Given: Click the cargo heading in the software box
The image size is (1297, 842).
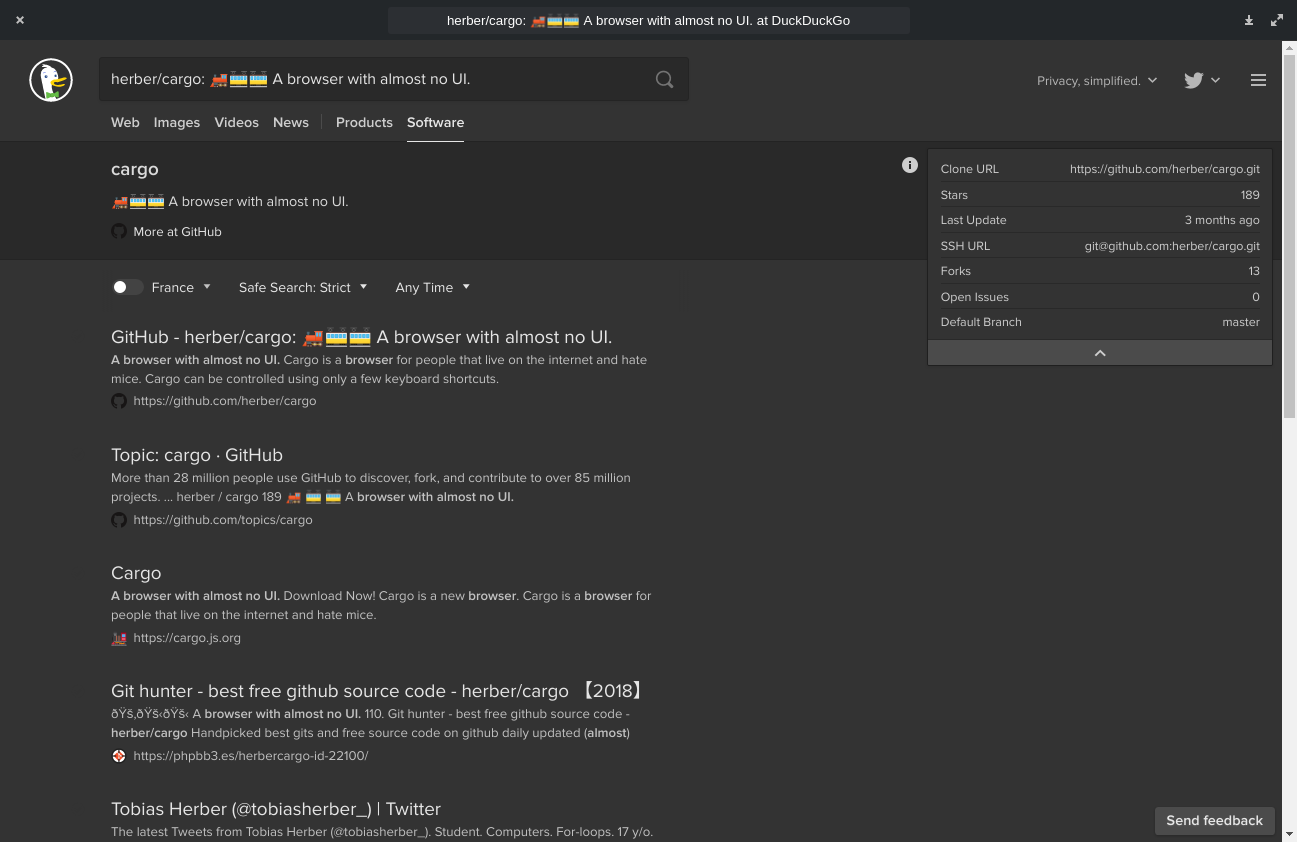Looking at the screenshot, I should click(135, 169).
